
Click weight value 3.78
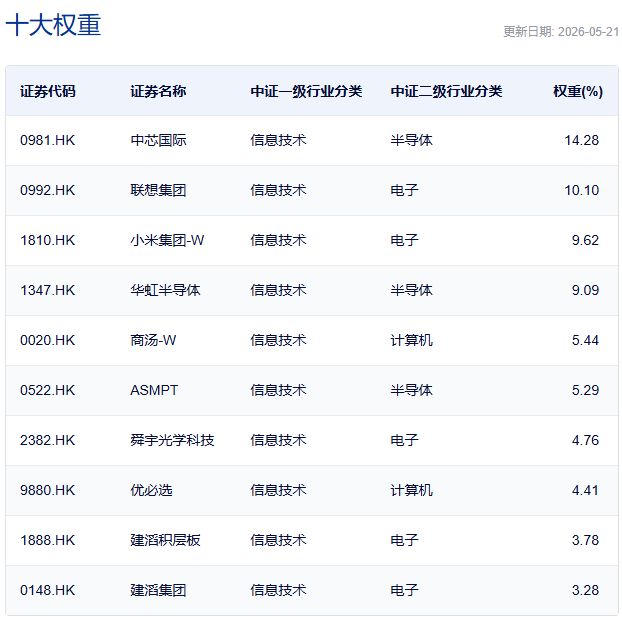click(x=585, y=540)
